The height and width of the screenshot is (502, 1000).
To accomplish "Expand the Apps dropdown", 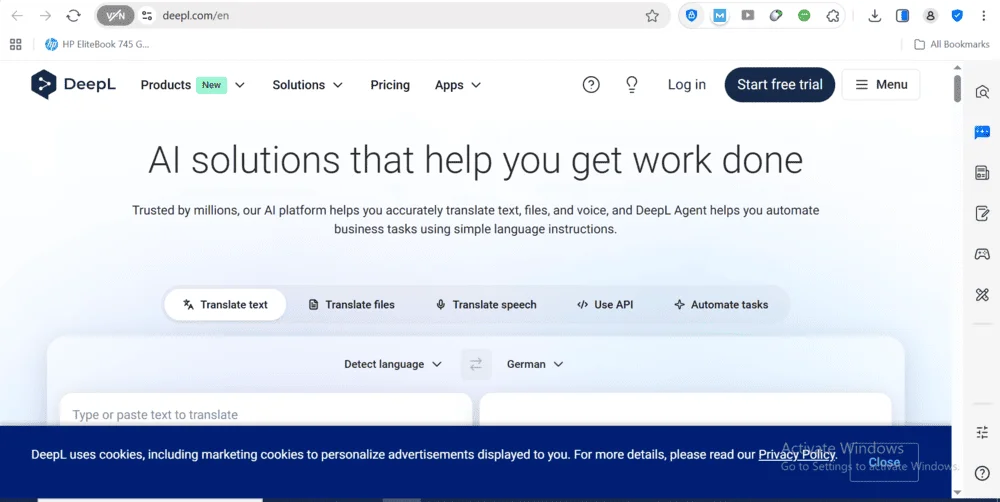I will [x=458, y=85].
